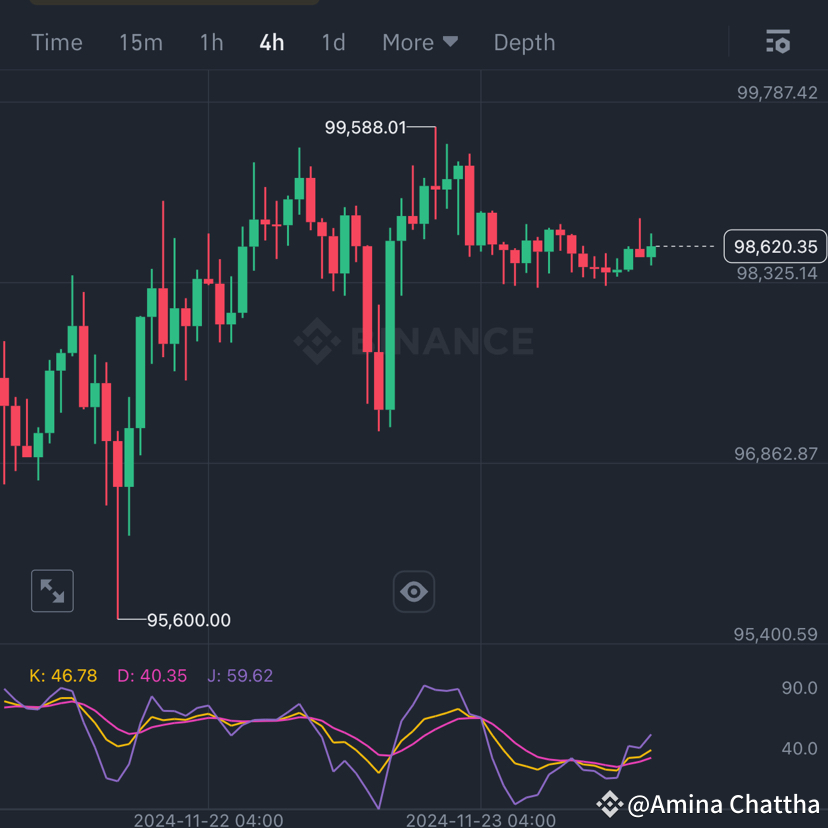Screen dimensions: 828x828
Task: Click the diagonal arrows resize icon
Action: click(x=52, y=590)
